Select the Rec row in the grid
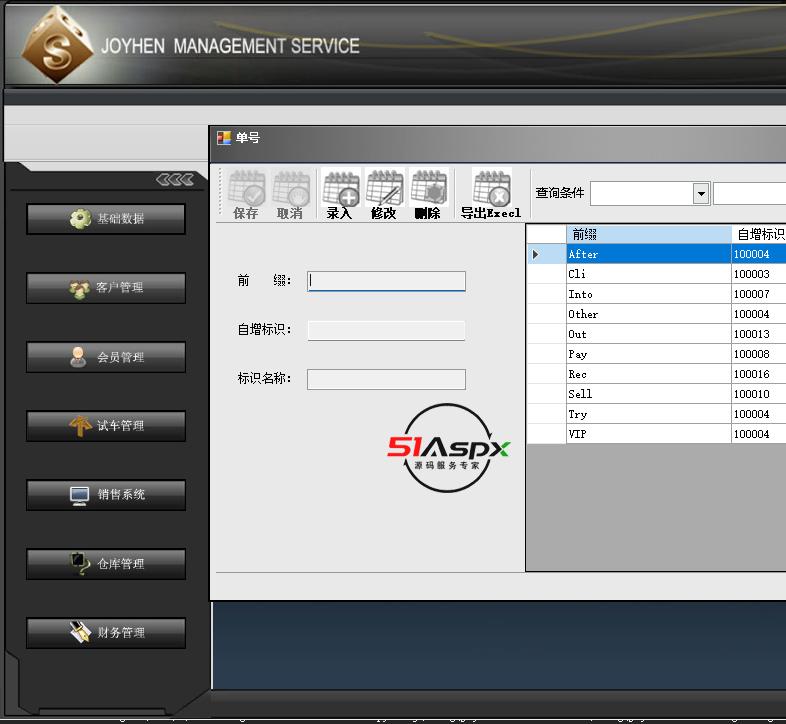The height and width of the screenshot is (724, 786). click(x=657, y=375)
